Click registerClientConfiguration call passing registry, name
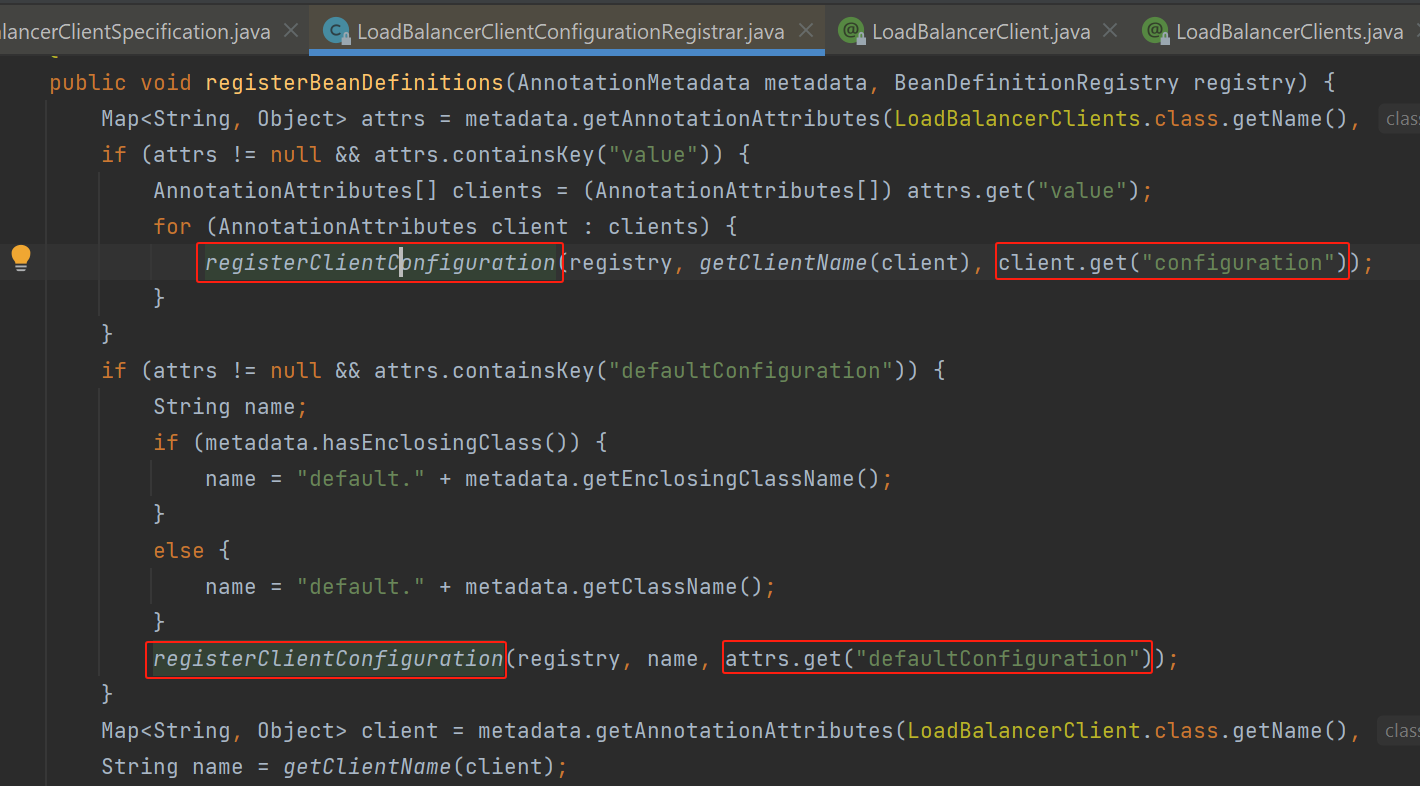The height and width of the screenshot is (786, 1420). (328, 658)
